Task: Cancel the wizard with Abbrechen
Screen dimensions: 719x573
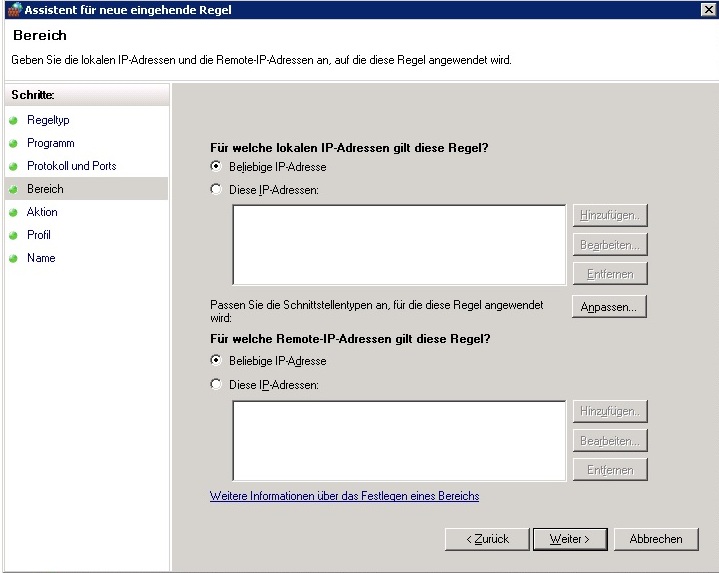Action: (x=656, y=539)
